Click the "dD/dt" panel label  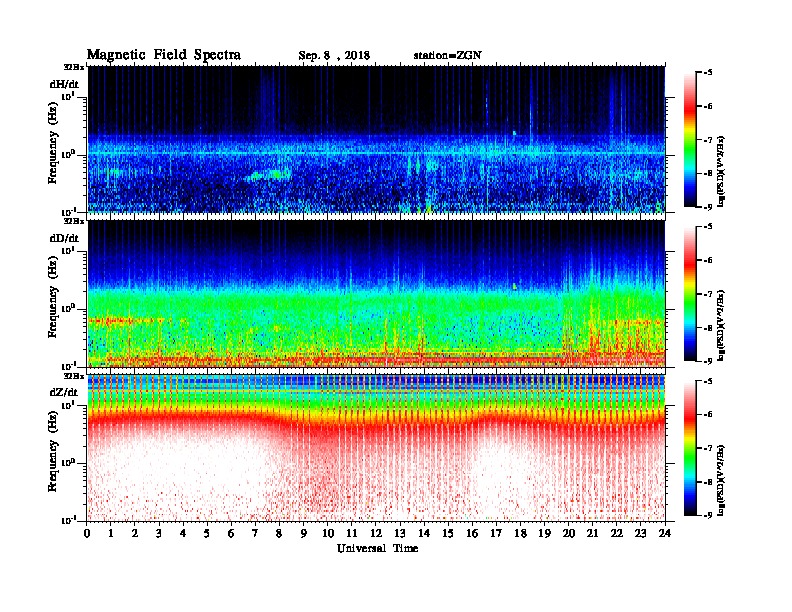64,238
